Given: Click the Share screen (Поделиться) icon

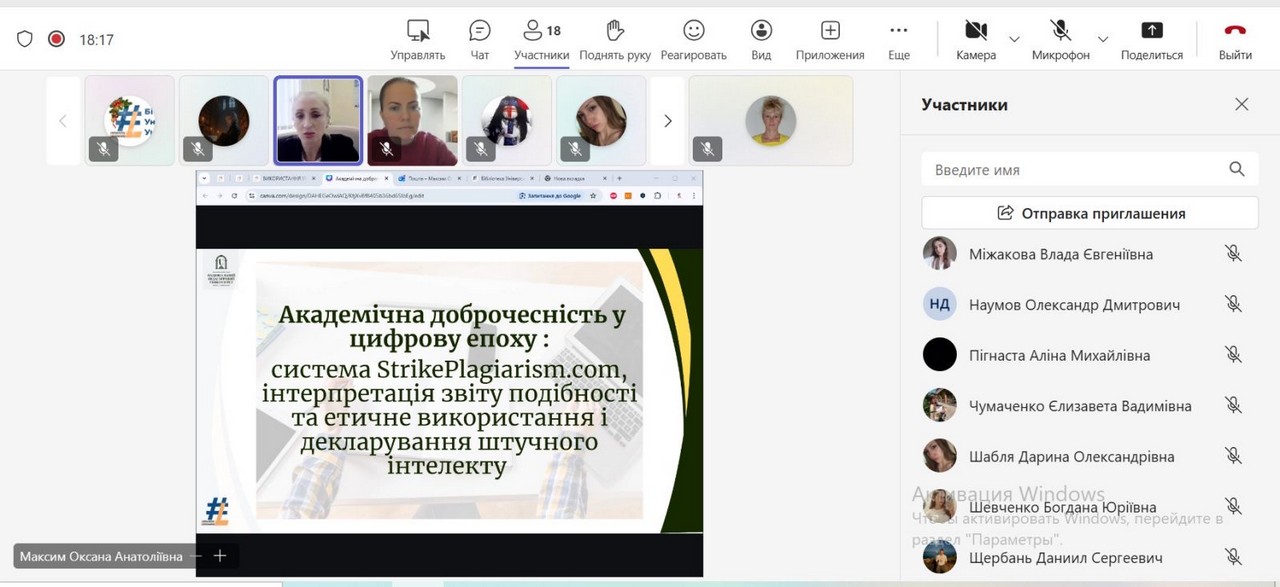Looking at the screenshot, I should coord(1152,31).
